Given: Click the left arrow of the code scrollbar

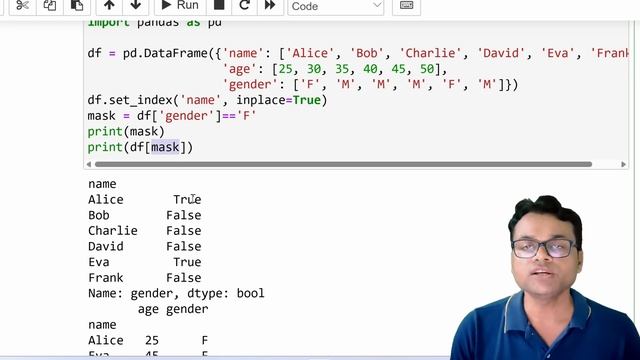Looking at the screenshot, I should pyautogui.click(x=89, y=164).
